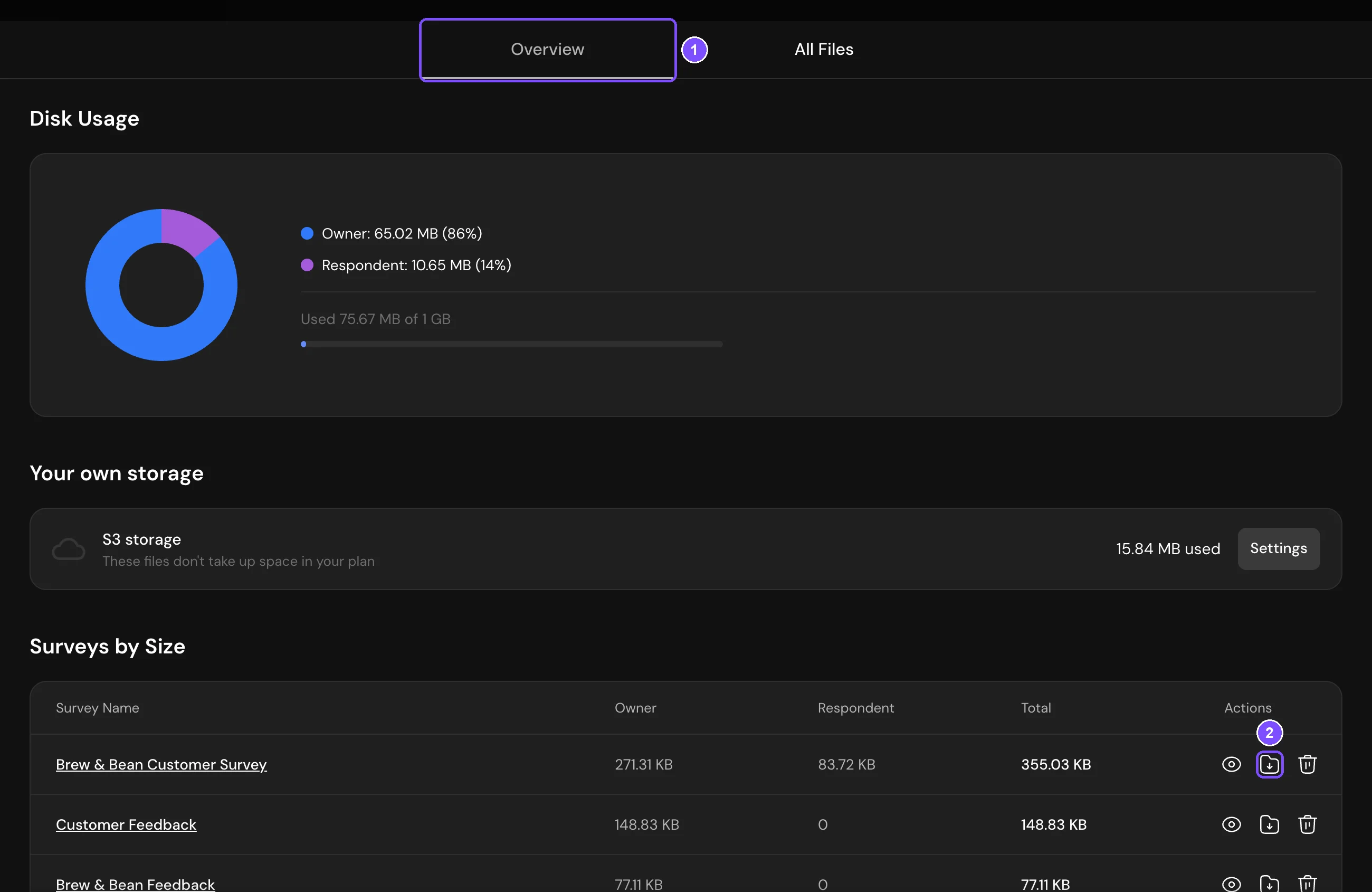Click the 15.84 MB used text

coord(1168,548)
